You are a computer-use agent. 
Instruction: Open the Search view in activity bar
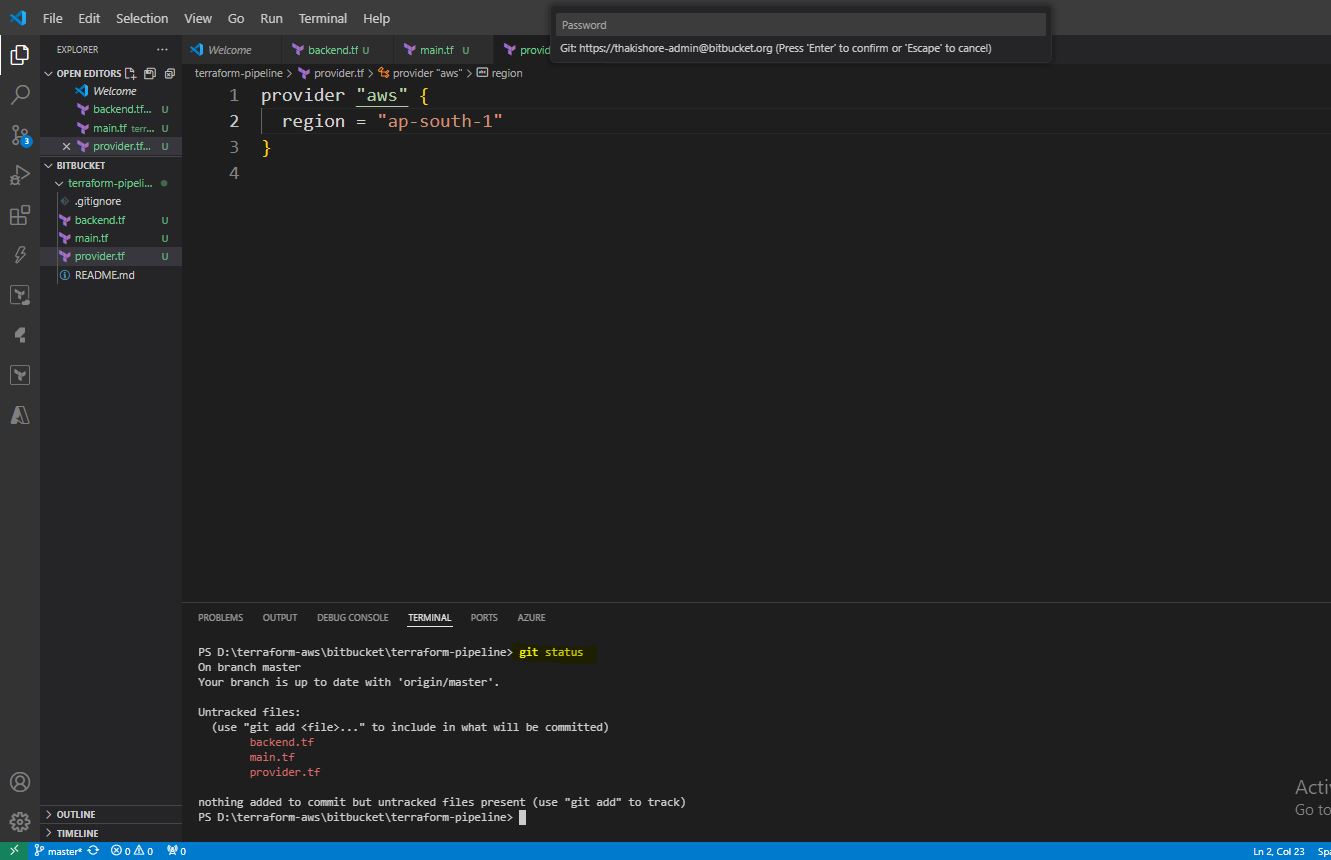(x=19, y=95)
